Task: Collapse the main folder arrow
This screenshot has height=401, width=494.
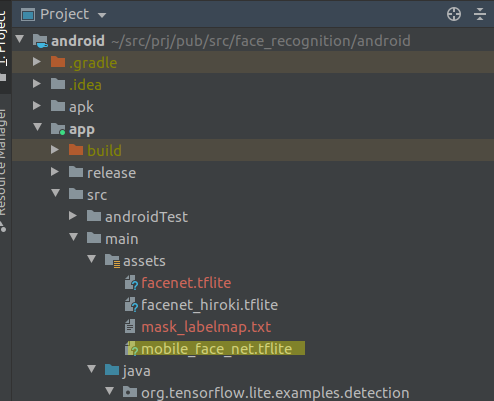Action: 73,237
